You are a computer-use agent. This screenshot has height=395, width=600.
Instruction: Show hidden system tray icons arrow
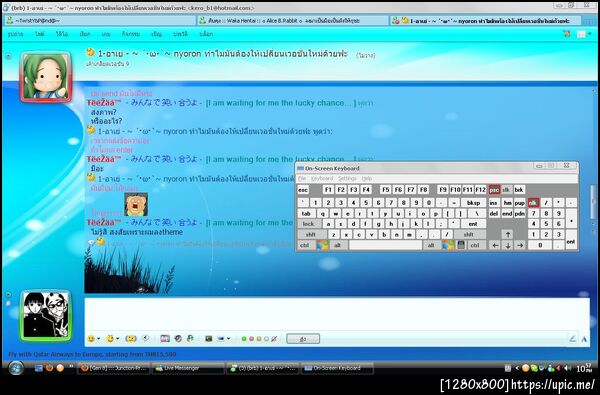pyautogui.click(x=517, y=368)
